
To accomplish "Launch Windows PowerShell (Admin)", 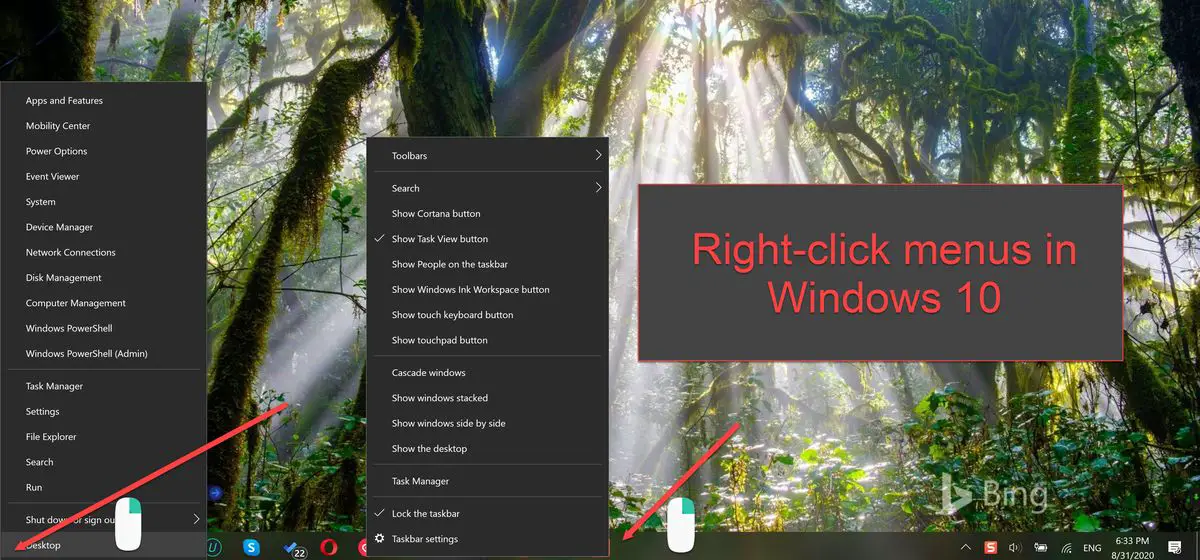I will tap(103, 353).
